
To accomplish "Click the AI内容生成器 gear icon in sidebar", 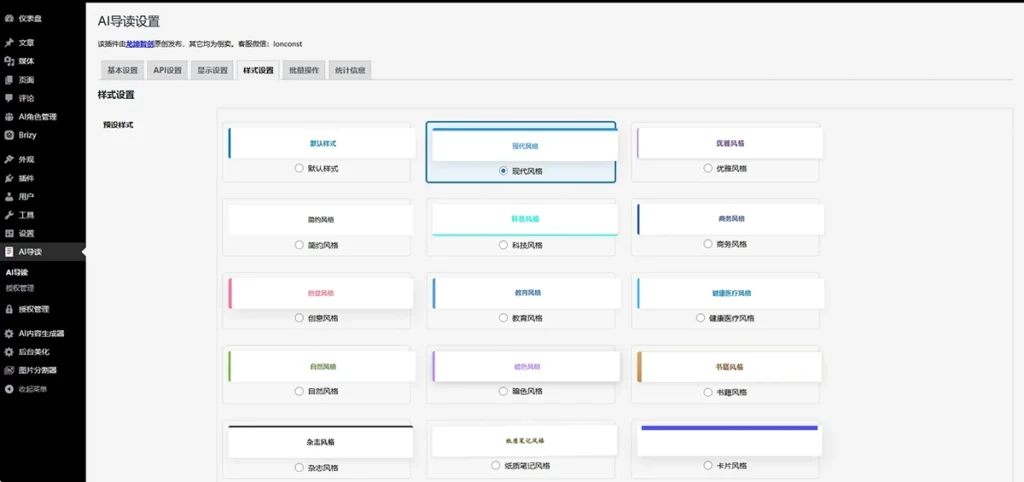I will point(9,333).
